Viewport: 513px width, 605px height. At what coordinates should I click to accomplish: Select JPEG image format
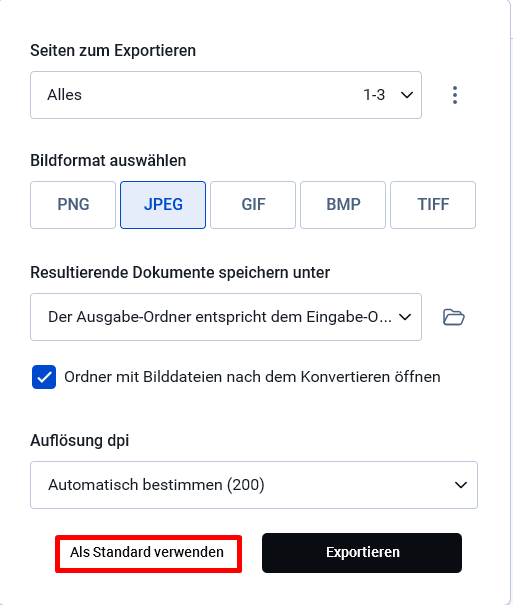[x=163, y=205]
